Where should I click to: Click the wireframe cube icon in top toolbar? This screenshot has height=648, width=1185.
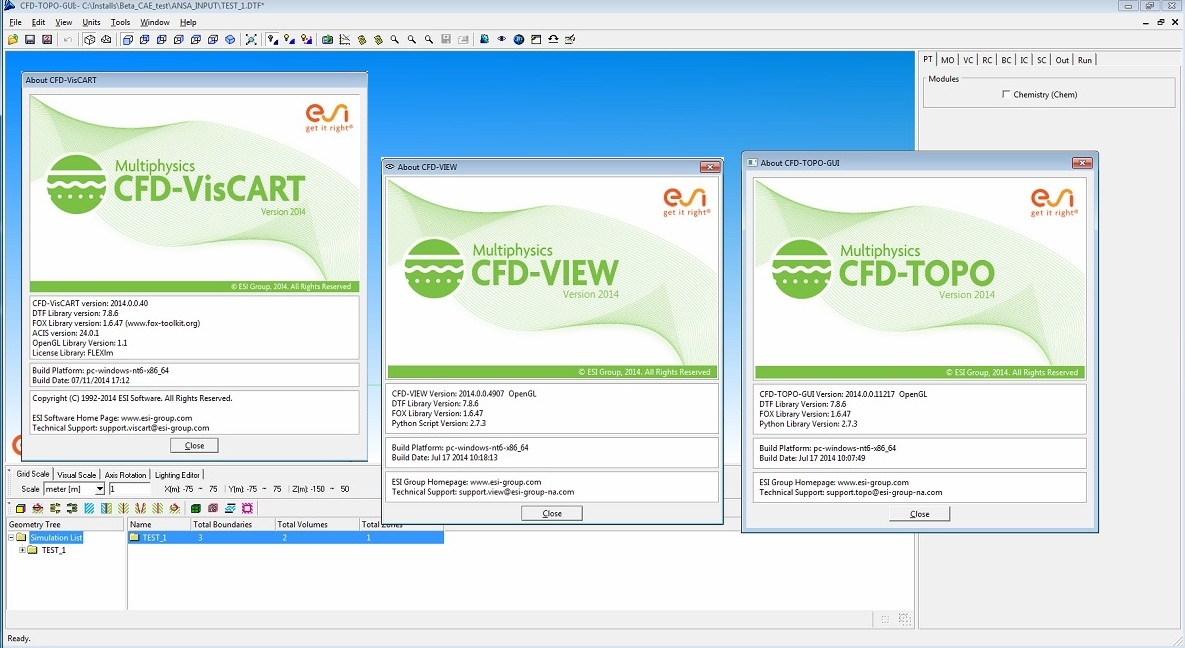(89, 39)
